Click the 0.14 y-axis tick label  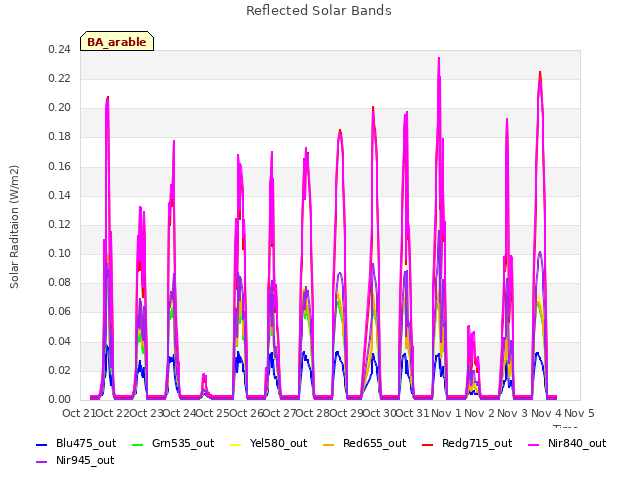[x=59, y=196]
